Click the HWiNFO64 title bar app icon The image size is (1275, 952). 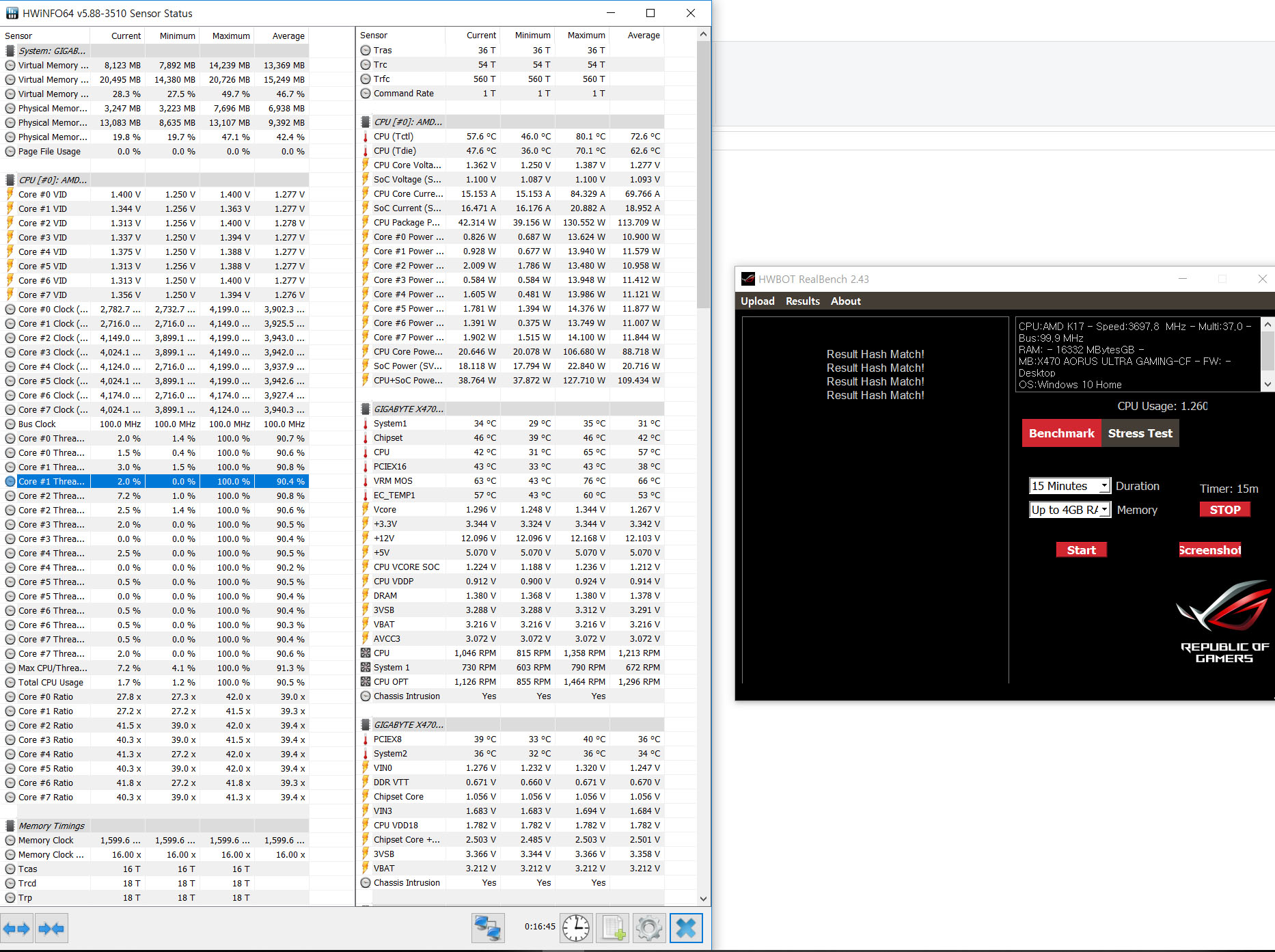coord(12,13)
